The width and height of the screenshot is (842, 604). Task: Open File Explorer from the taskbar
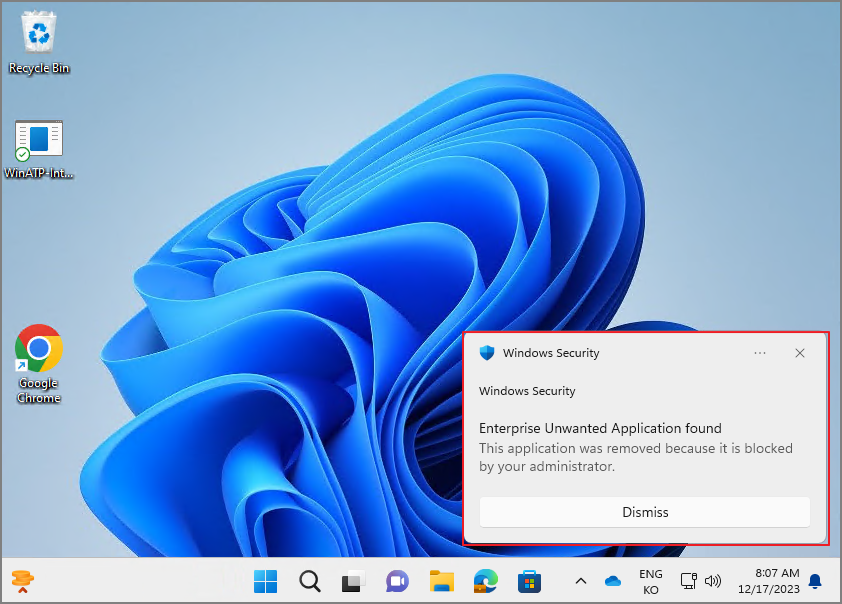(x=442, y=581)
